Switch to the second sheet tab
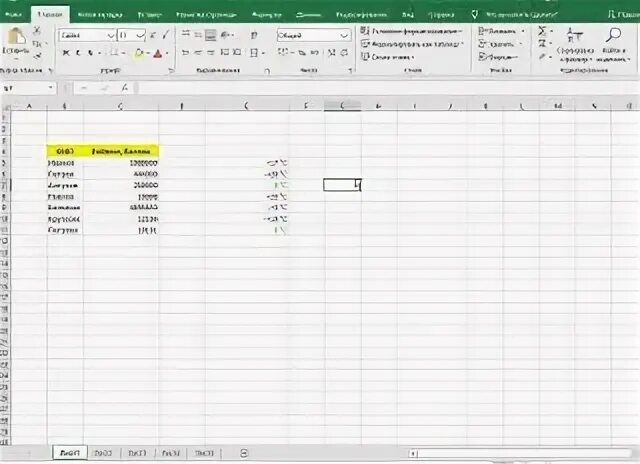 (x=103, y=453)
